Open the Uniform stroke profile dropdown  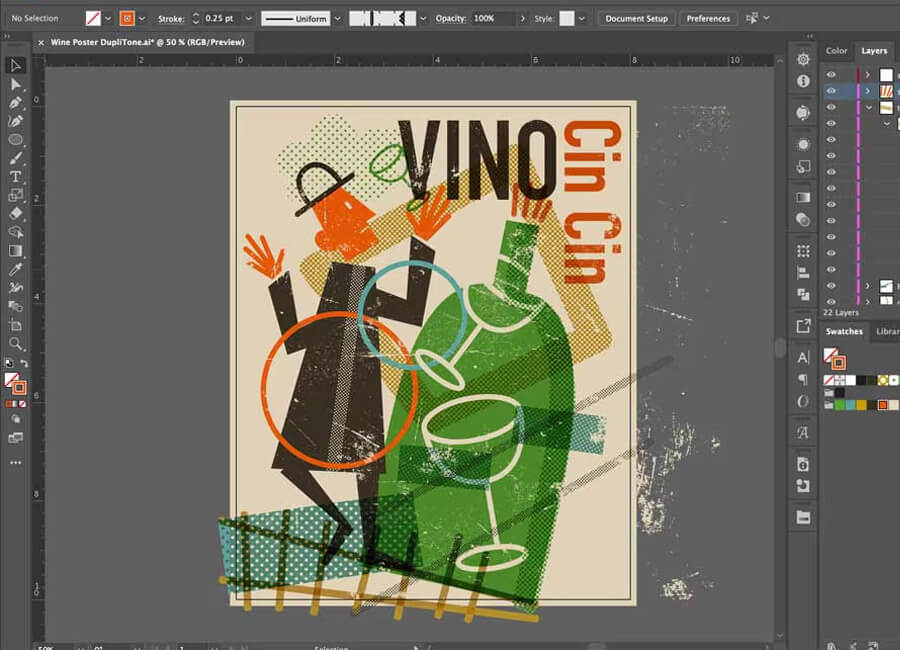click(x=337, y=19)
